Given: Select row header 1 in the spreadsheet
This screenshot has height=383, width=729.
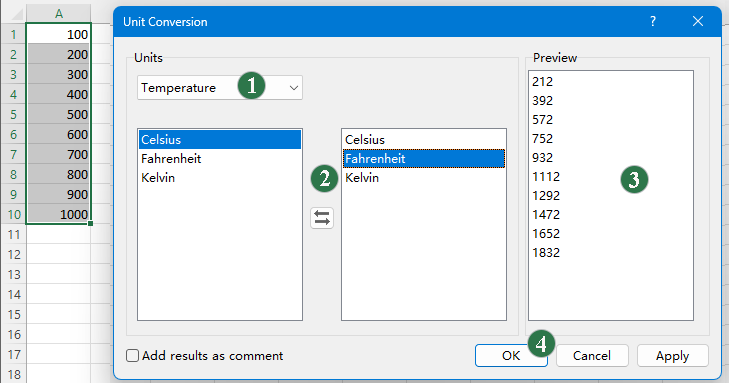Looking at the screenshot, I should point(13,34).
